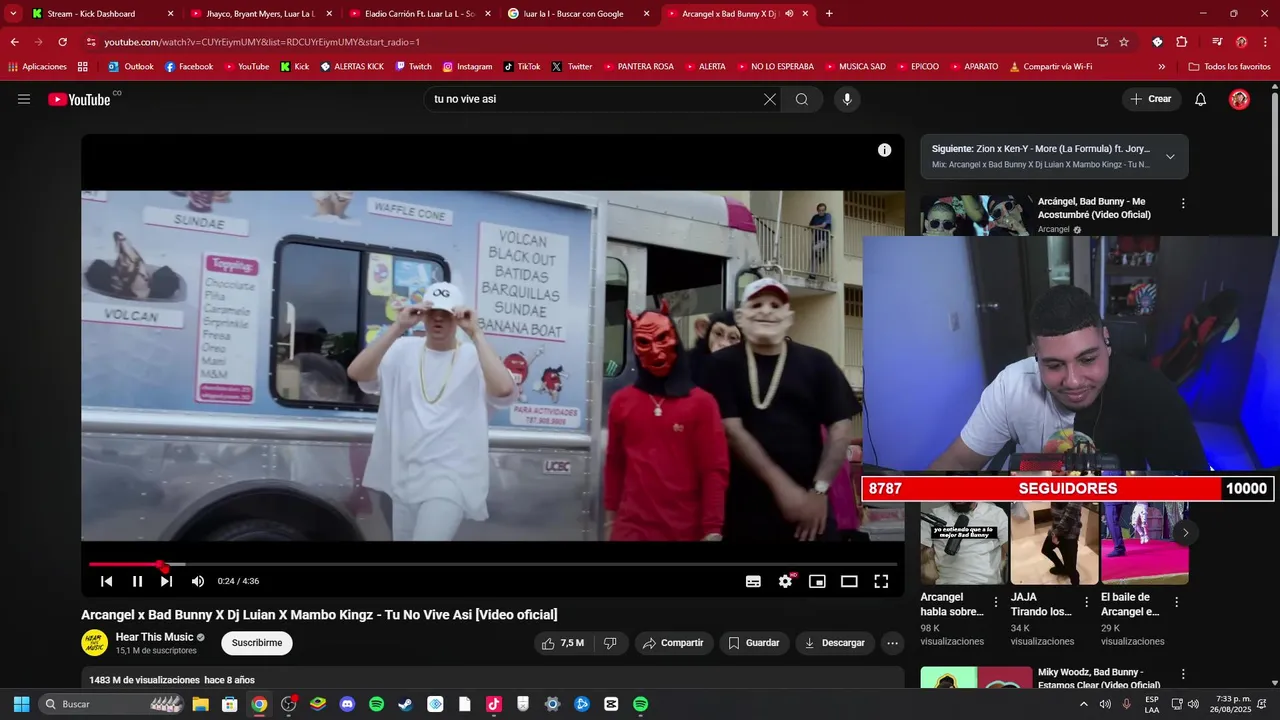Open the YouTube account avatar menu
1280x720 pixels.
pos(1239,99)
